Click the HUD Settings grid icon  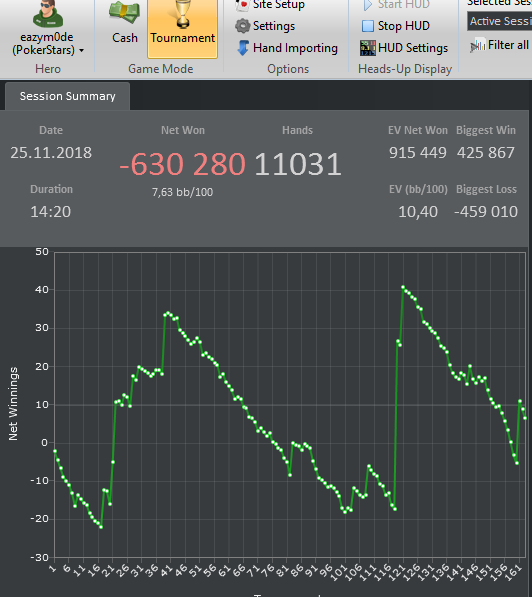[367, 48]
